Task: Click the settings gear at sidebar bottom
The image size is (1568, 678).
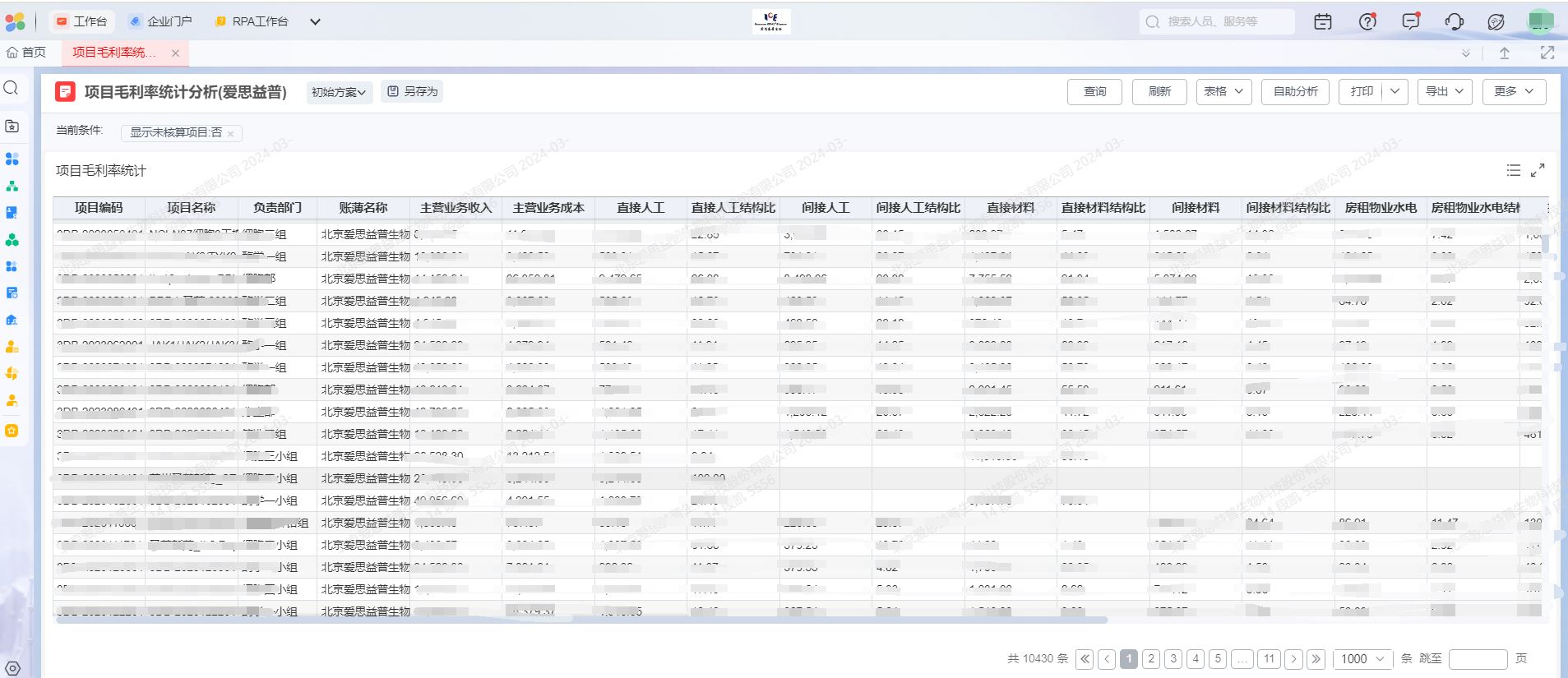Action: [x=12, y=668]
